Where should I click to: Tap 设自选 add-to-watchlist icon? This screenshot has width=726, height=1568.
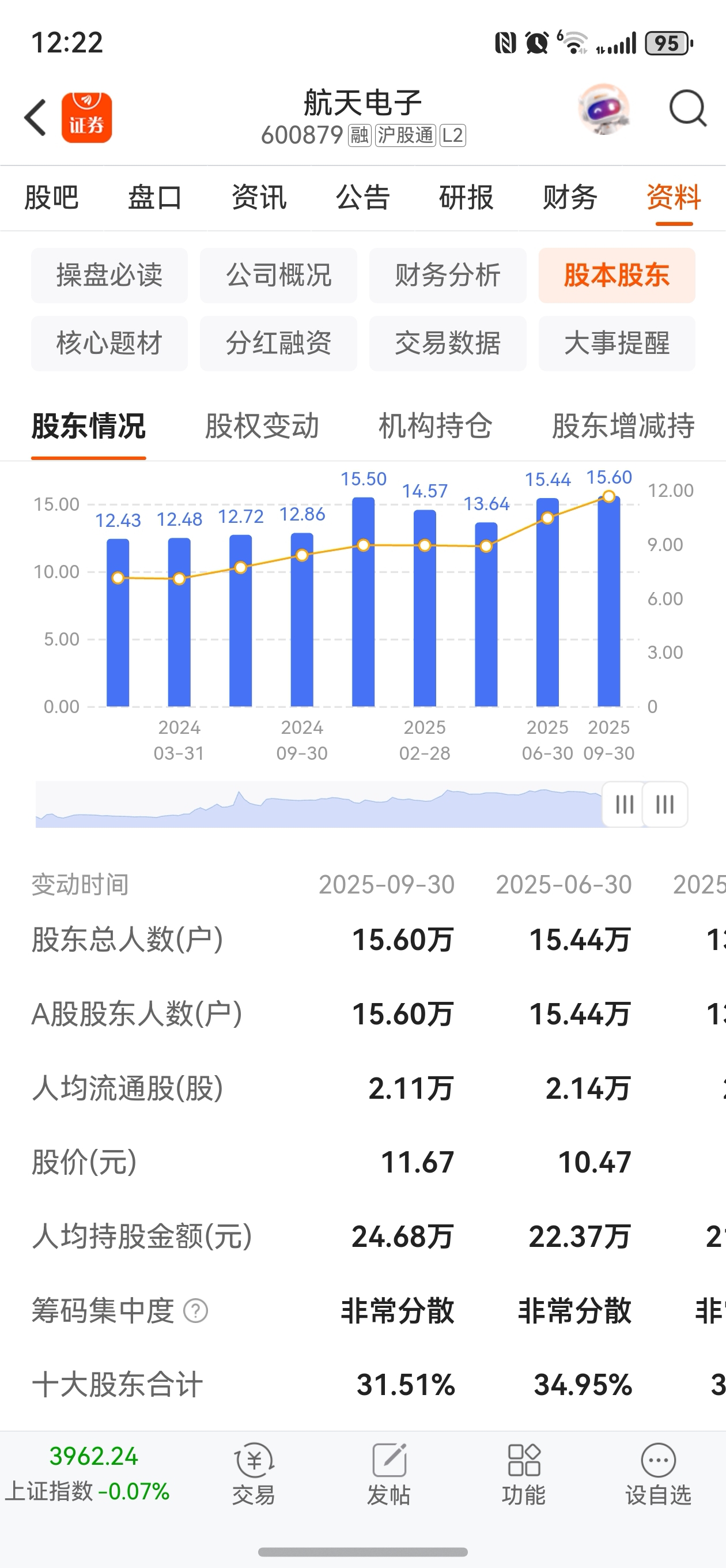click(659, 1473)
